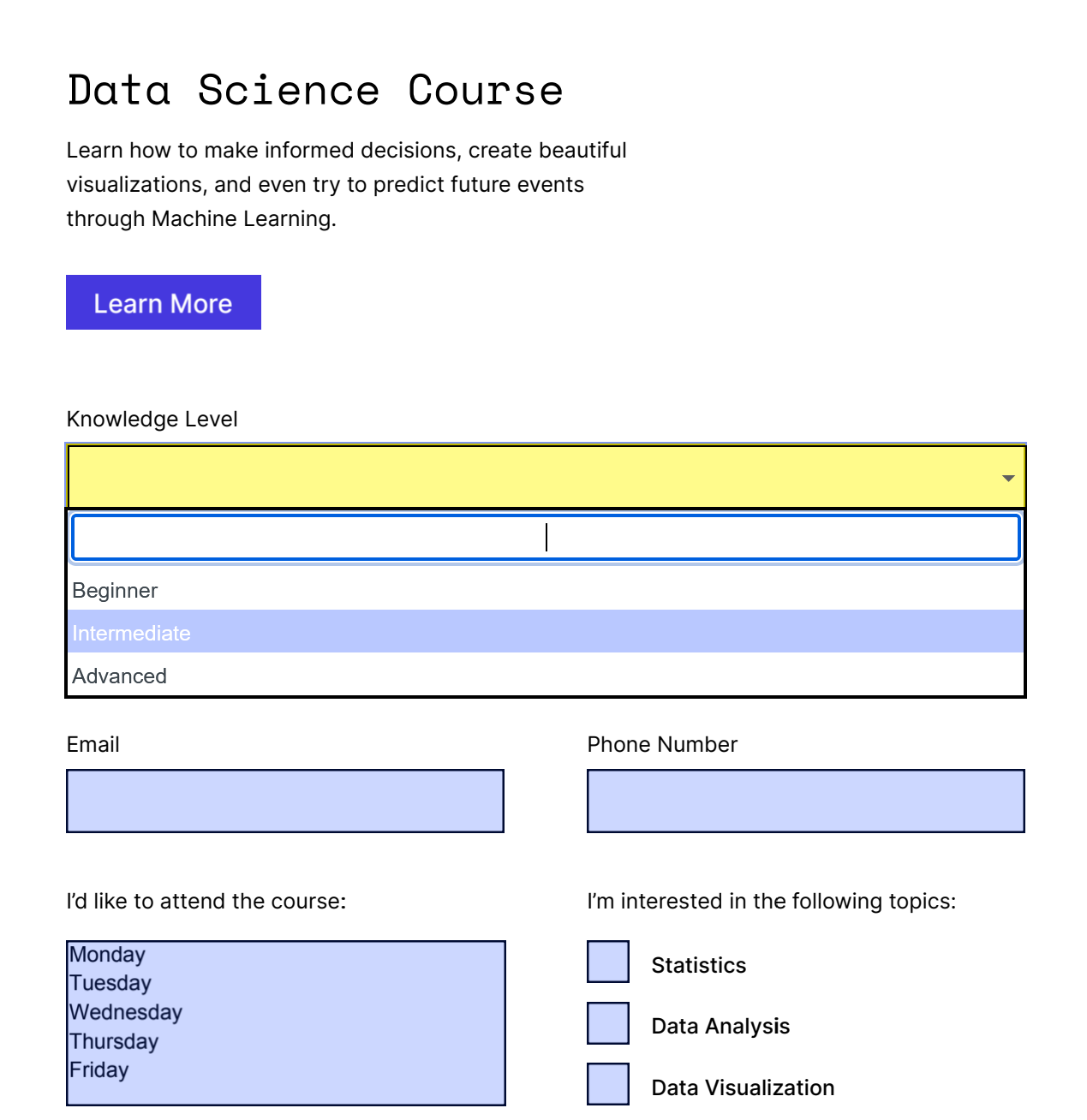The width and height of the screenshot is (1087, 1120).
Task: Check the Data Visualization checkbox
Action: [607, 1083]
